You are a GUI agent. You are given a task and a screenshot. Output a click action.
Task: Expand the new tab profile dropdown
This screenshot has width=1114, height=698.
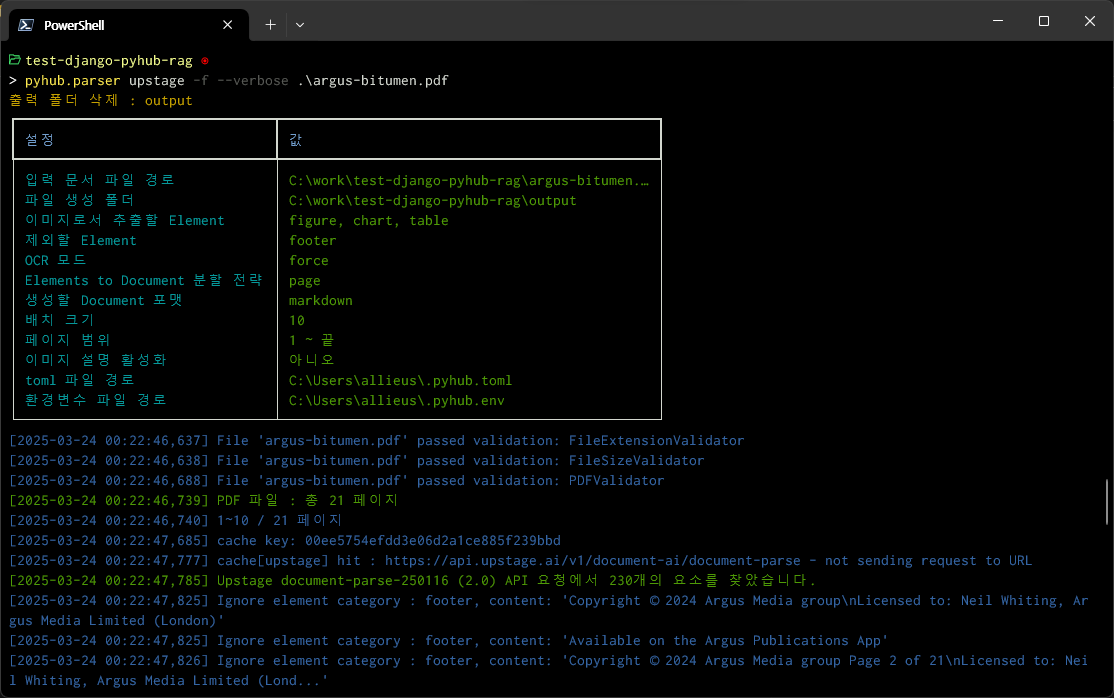[x=300, y=24]
